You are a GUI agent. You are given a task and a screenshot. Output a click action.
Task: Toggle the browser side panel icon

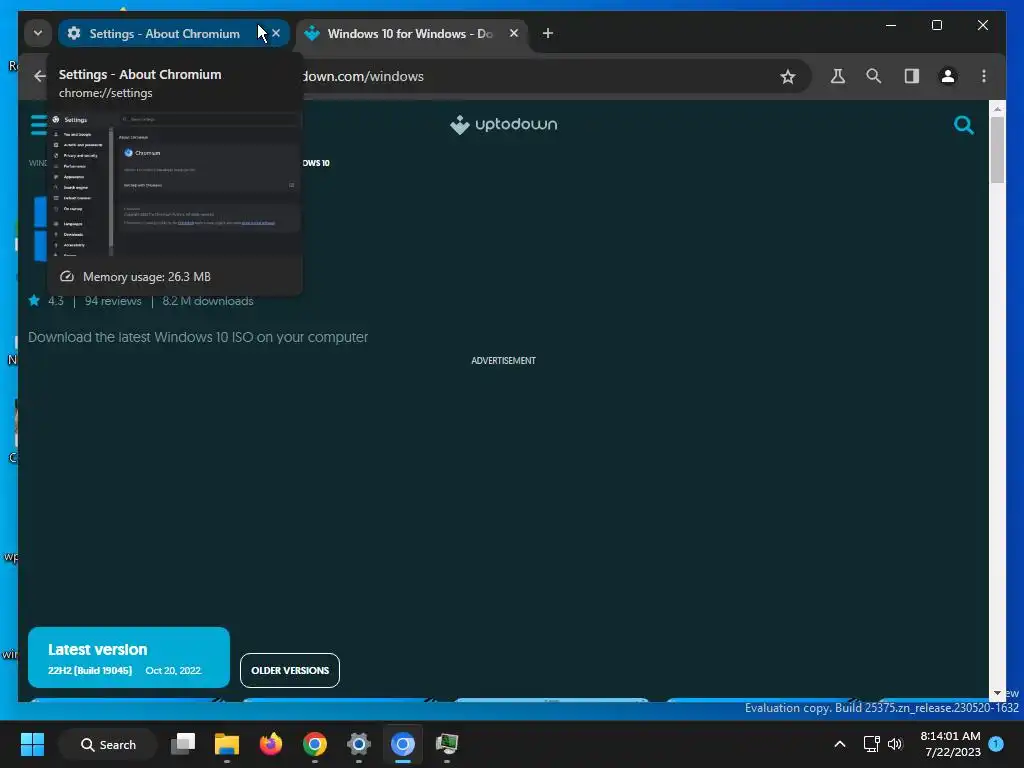tap(912, 76)
